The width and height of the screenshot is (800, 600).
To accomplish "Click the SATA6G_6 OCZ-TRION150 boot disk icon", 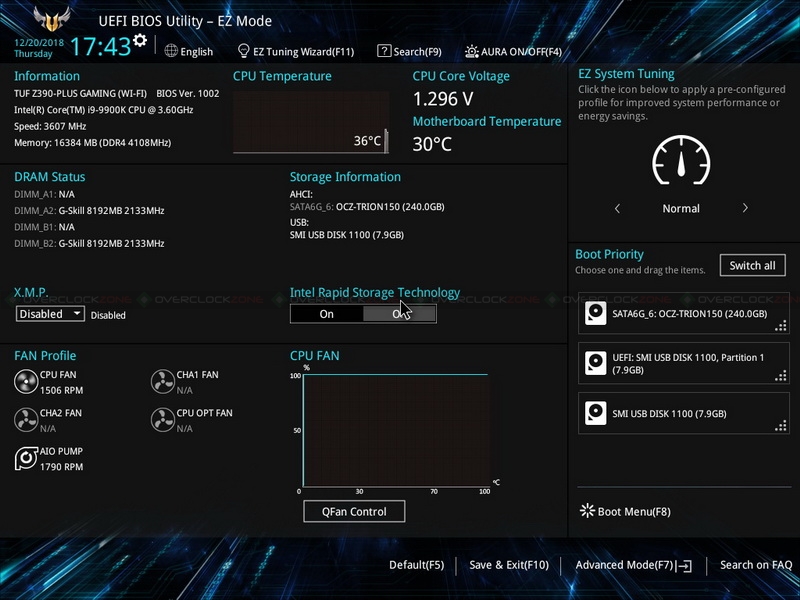I will [595, 313].
